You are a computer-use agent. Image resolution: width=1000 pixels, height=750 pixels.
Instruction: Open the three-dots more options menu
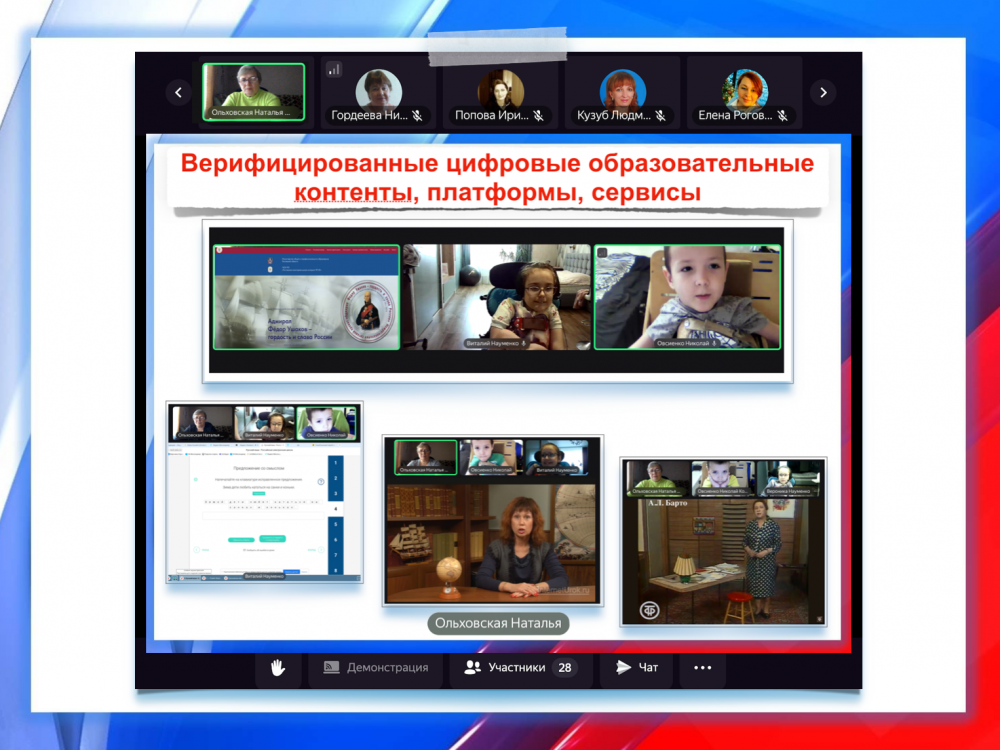tap(702, 668)
